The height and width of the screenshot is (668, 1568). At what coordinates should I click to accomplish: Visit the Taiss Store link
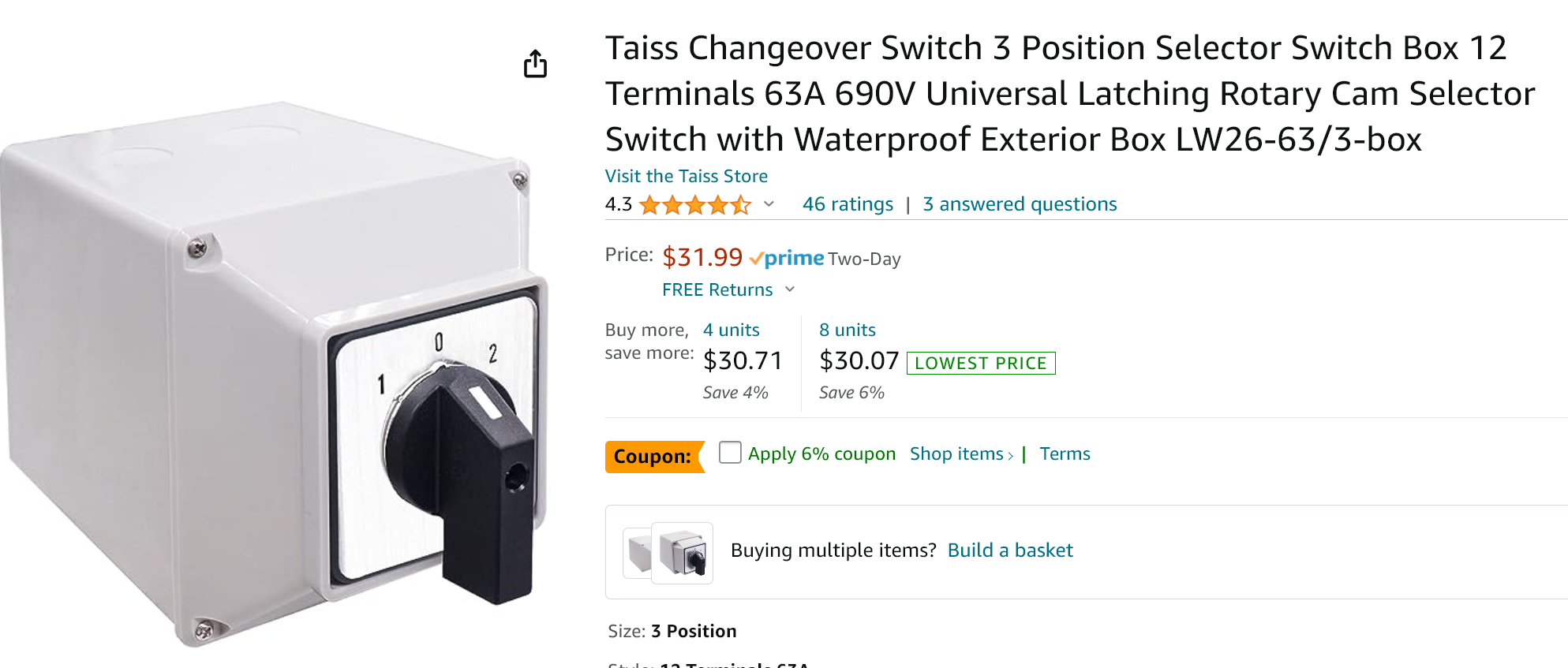coord(686,176)
